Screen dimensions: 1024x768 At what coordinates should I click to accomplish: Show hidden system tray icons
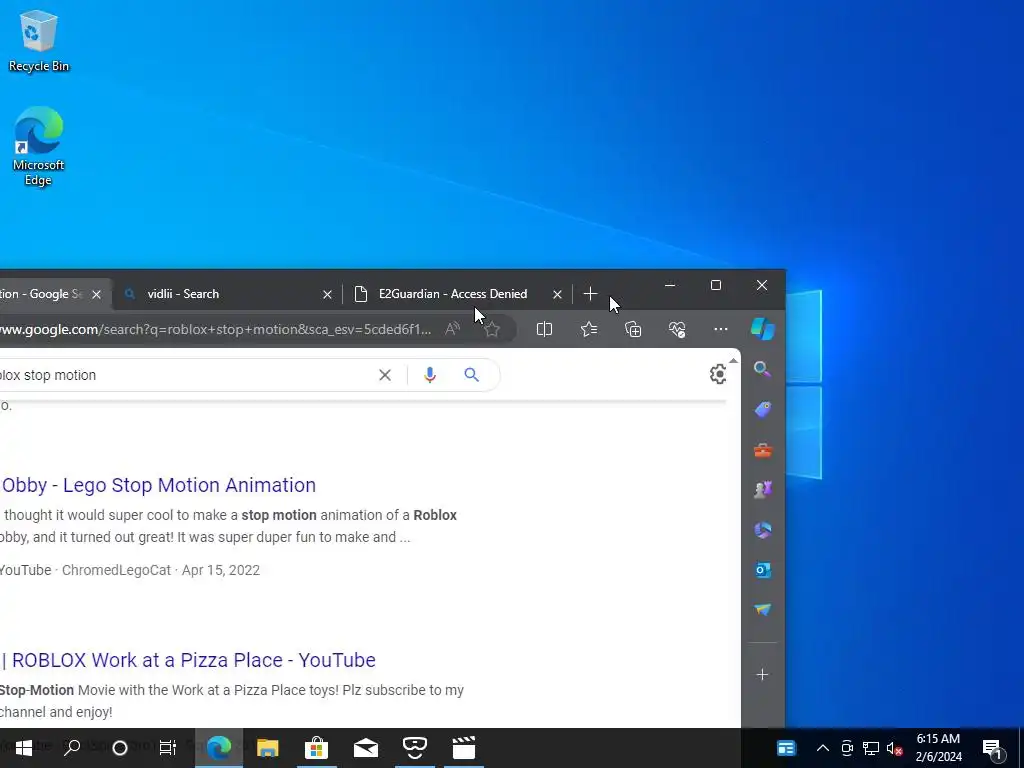(x=823, y=748)
